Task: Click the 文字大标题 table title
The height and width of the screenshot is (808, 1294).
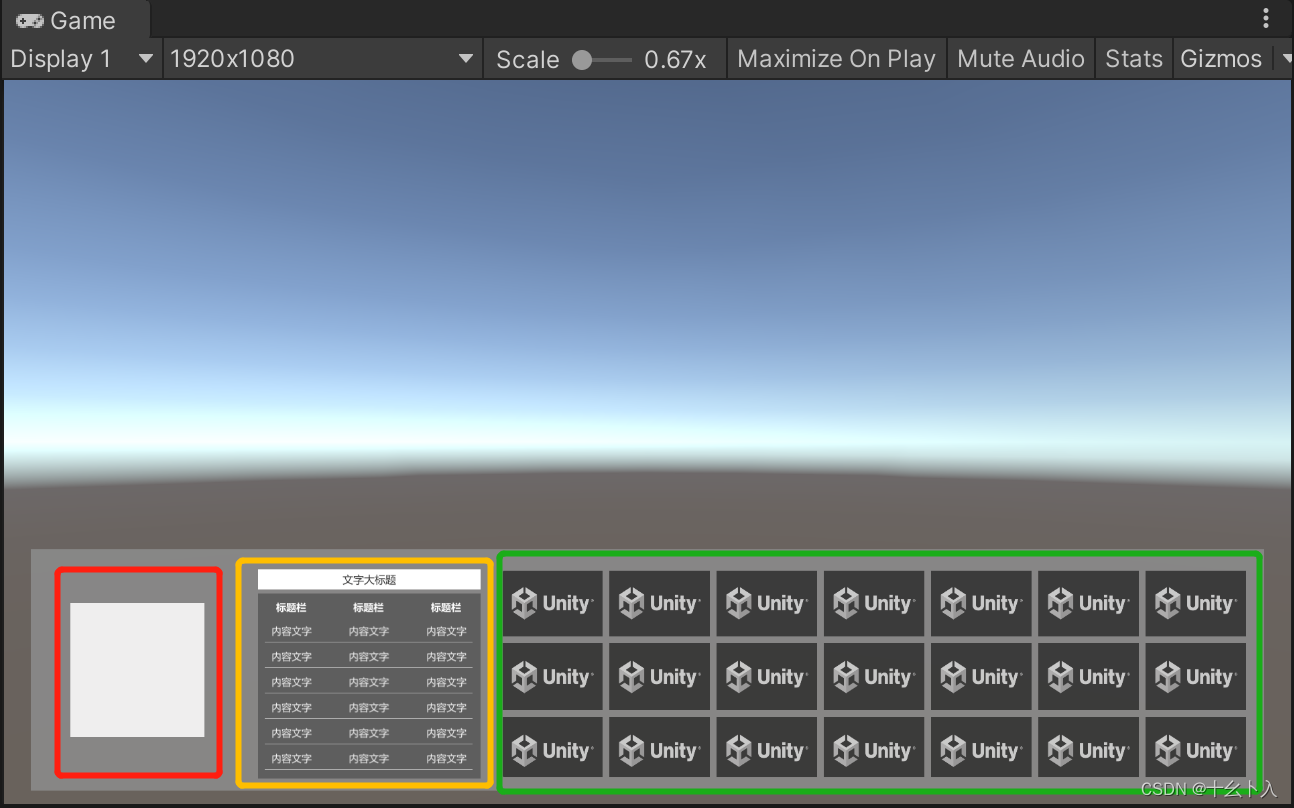Action: point(369,580)
